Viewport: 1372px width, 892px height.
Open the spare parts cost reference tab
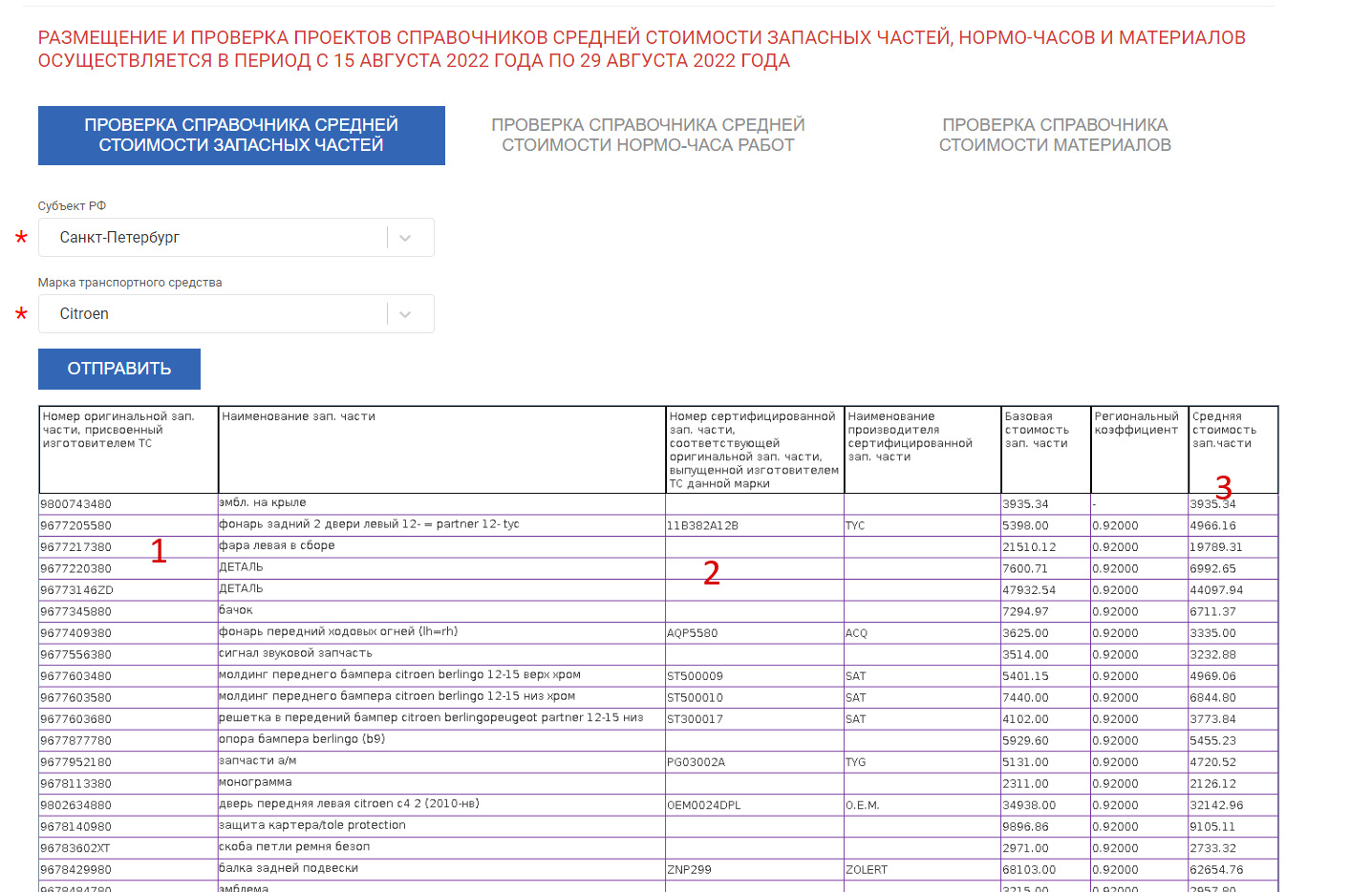242,136
